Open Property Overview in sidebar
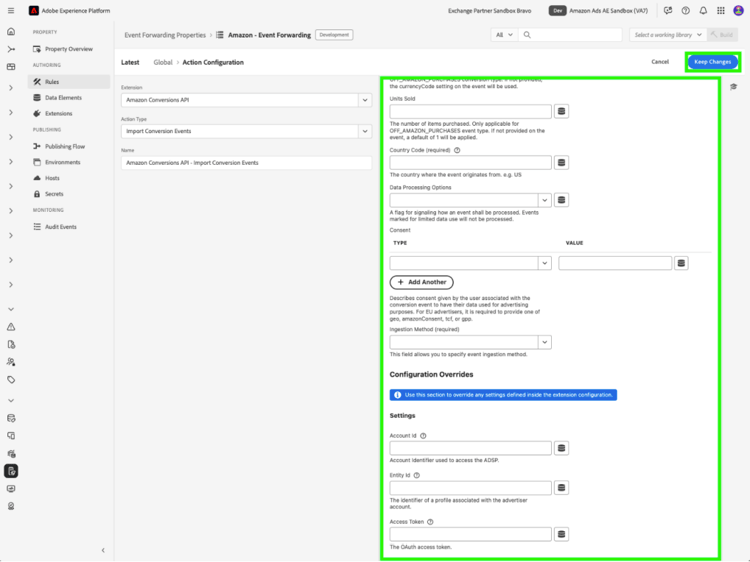This screenshot has width=750, height=562. pyautogui.click(x=69, y=49)
